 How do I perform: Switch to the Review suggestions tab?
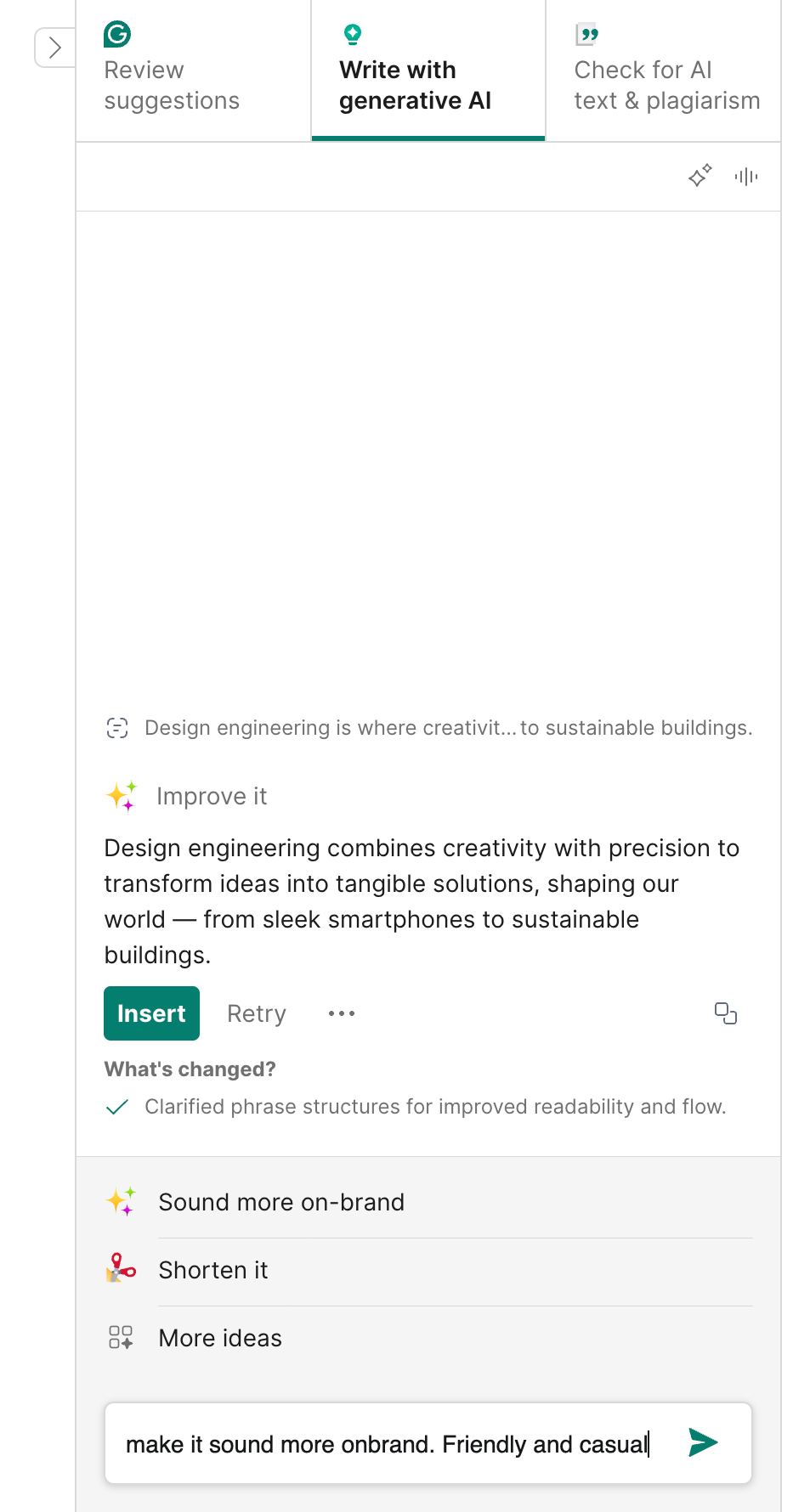pyautogui.click(x=173, y=84)
